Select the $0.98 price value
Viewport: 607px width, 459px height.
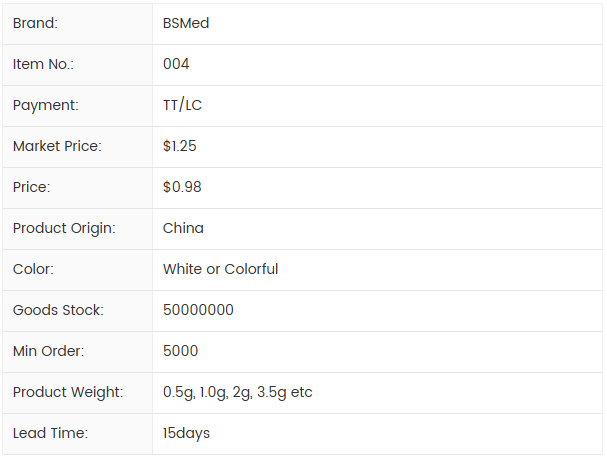click(x=182, y=187)
